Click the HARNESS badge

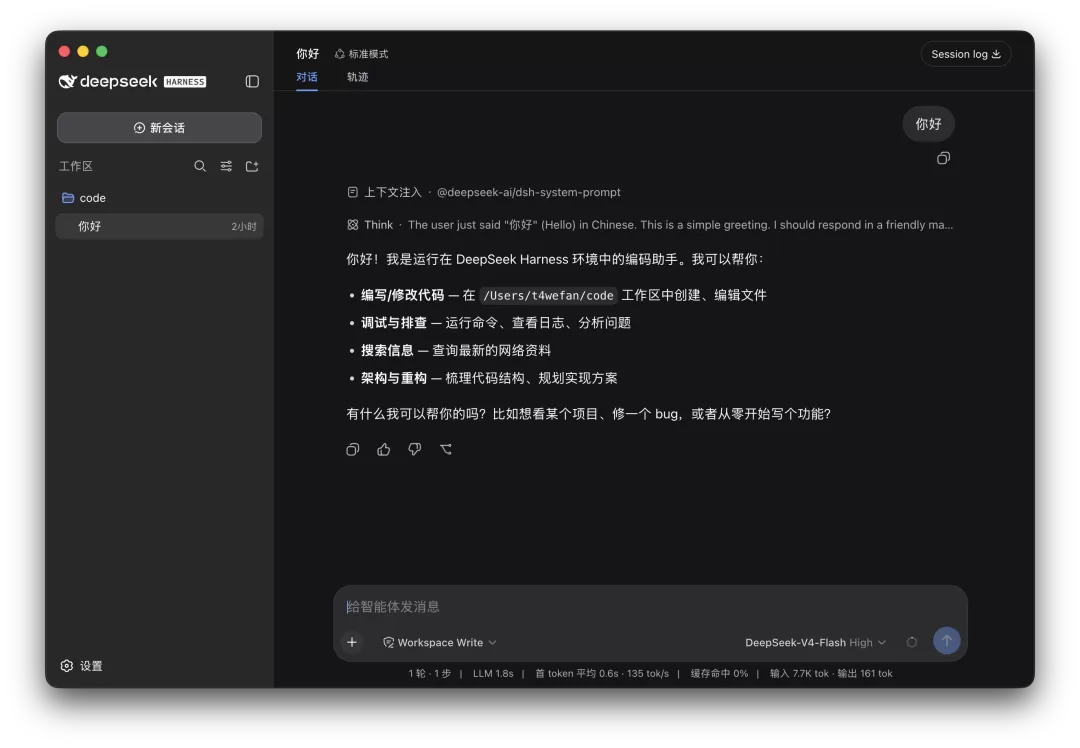point(185,82)
